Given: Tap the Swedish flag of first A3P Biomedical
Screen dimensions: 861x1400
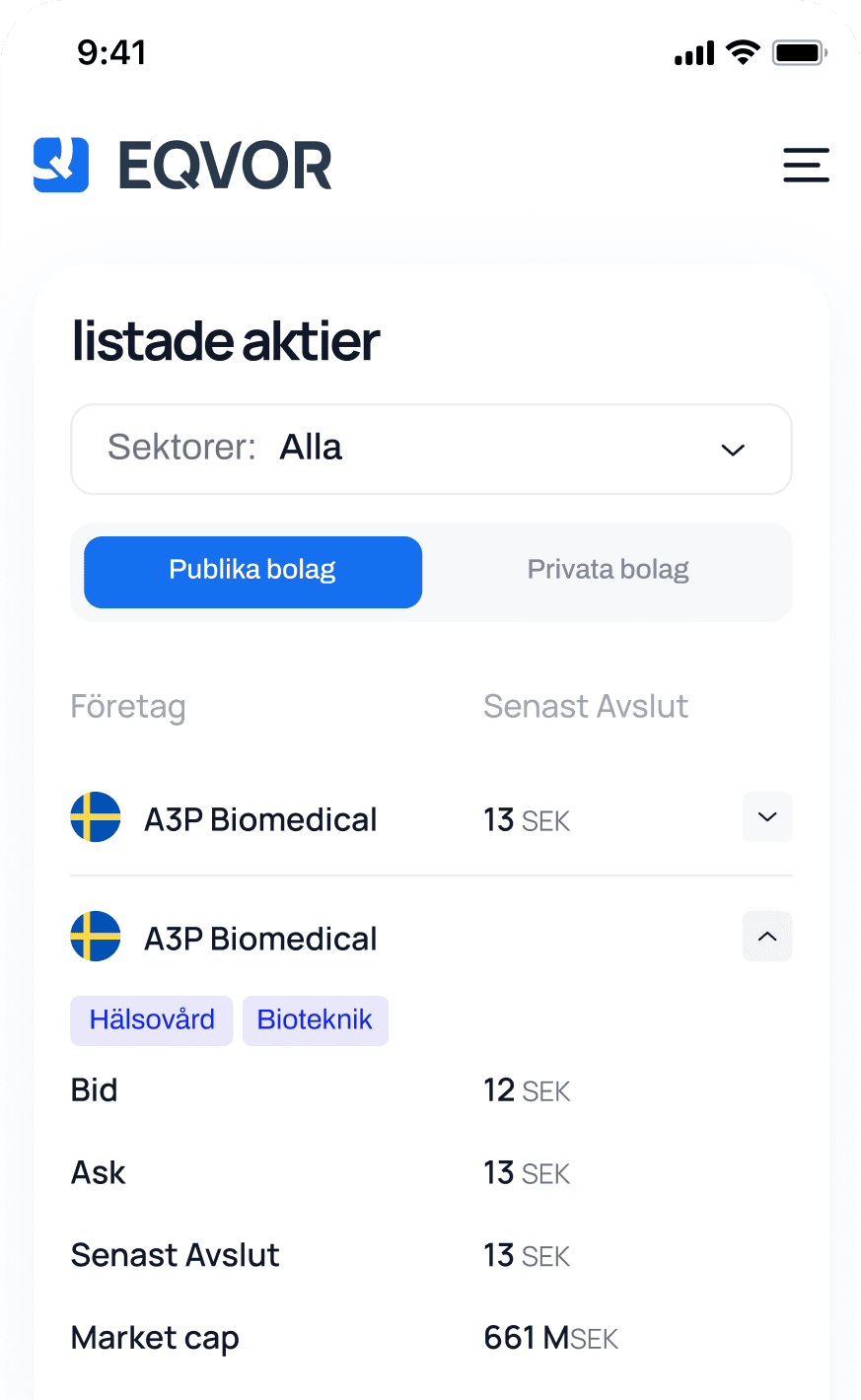Looking at the screenshot, I should pyautogui.click(x=96, y=817).
